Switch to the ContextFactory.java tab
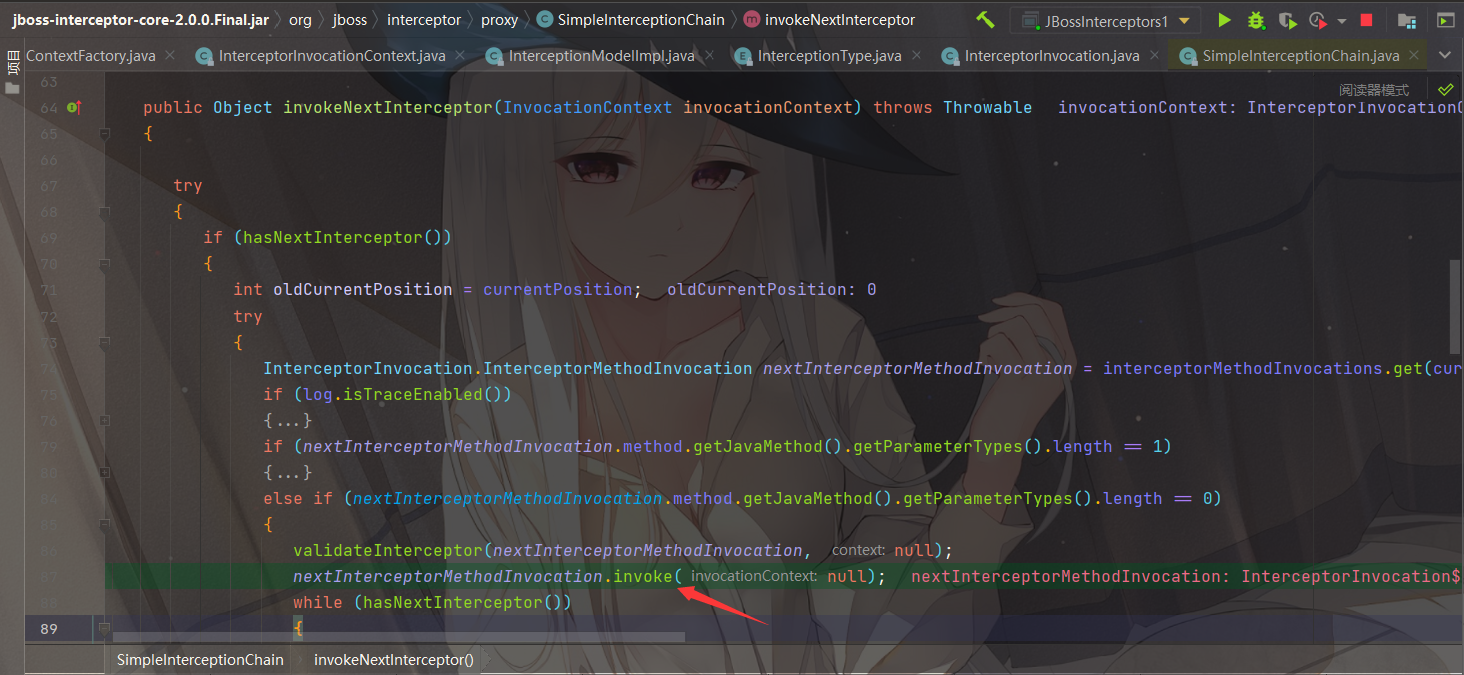The height and width of the screenshot is (675, 1464). click(x=90, y=56)
